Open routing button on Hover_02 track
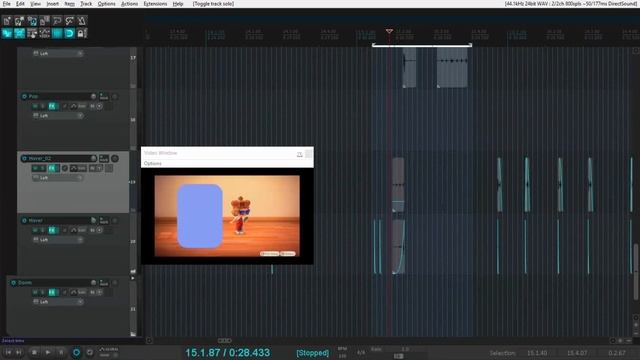 (x=104, y=158)
